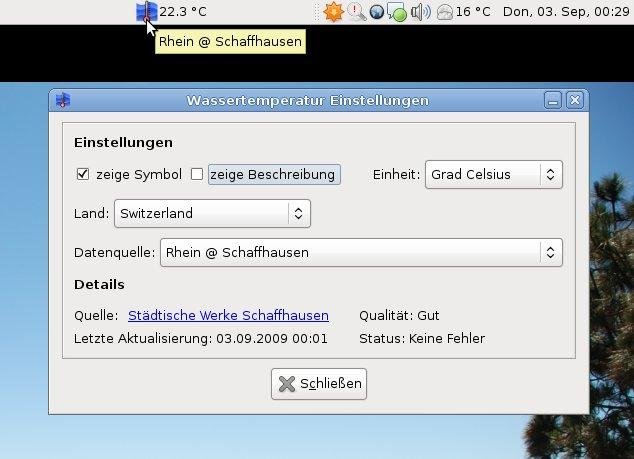Close the window using title bar X
This screenshot has width=634, height=459.
pyautogui.click(x=575, y=100)
